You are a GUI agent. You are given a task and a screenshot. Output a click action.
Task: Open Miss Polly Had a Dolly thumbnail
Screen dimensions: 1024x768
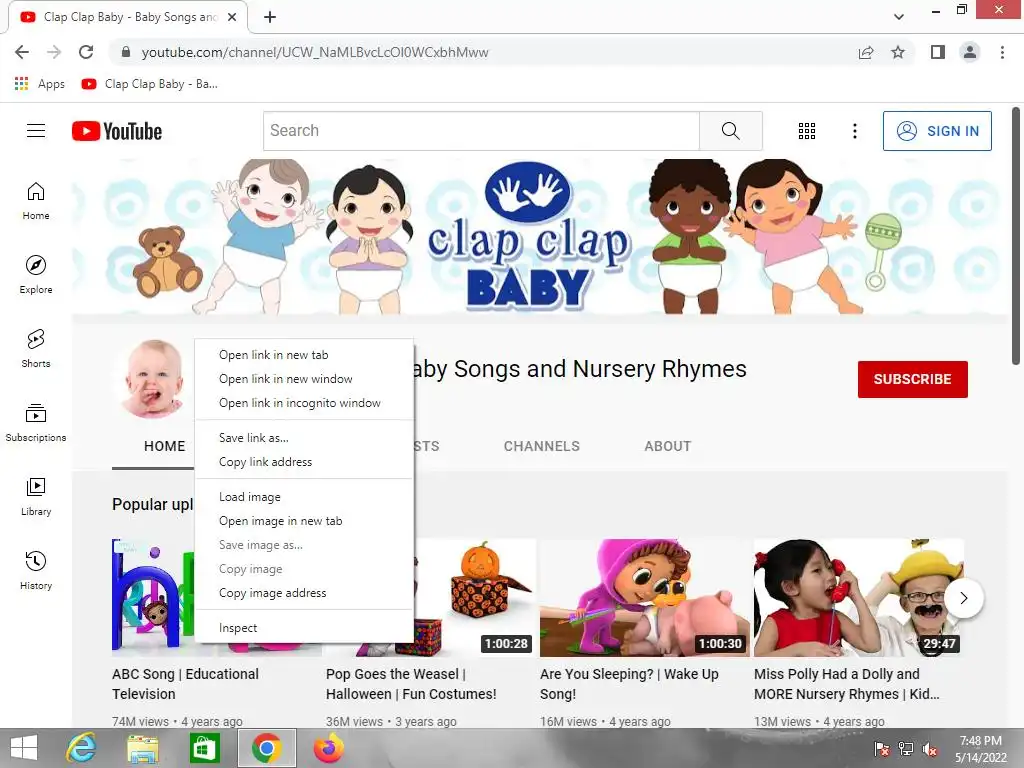(859, 598)
